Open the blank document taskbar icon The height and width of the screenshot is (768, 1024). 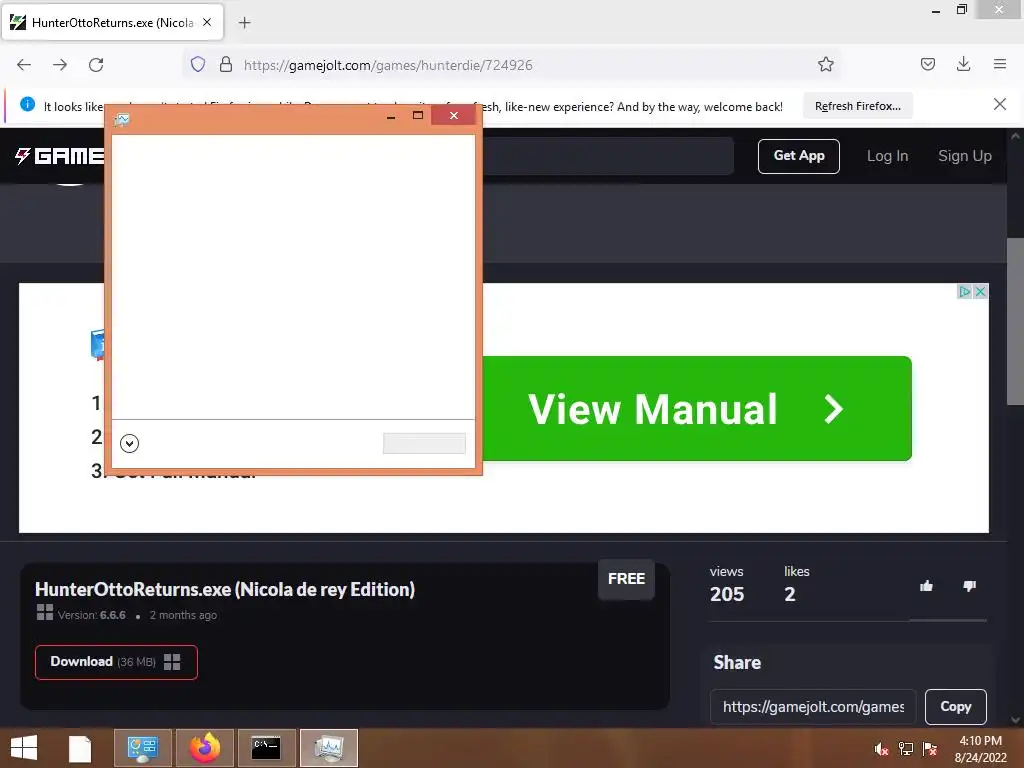[80, 748]
